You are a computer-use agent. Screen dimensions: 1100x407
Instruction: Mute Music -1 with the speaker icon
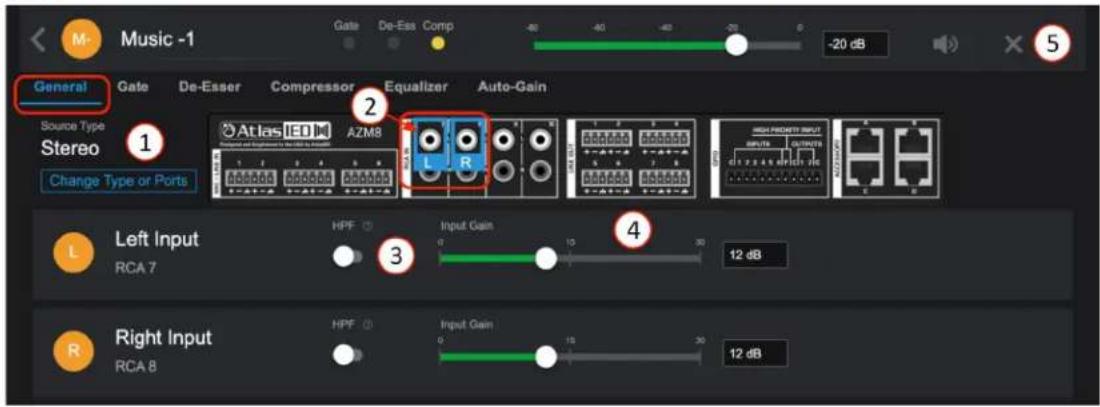945,44
